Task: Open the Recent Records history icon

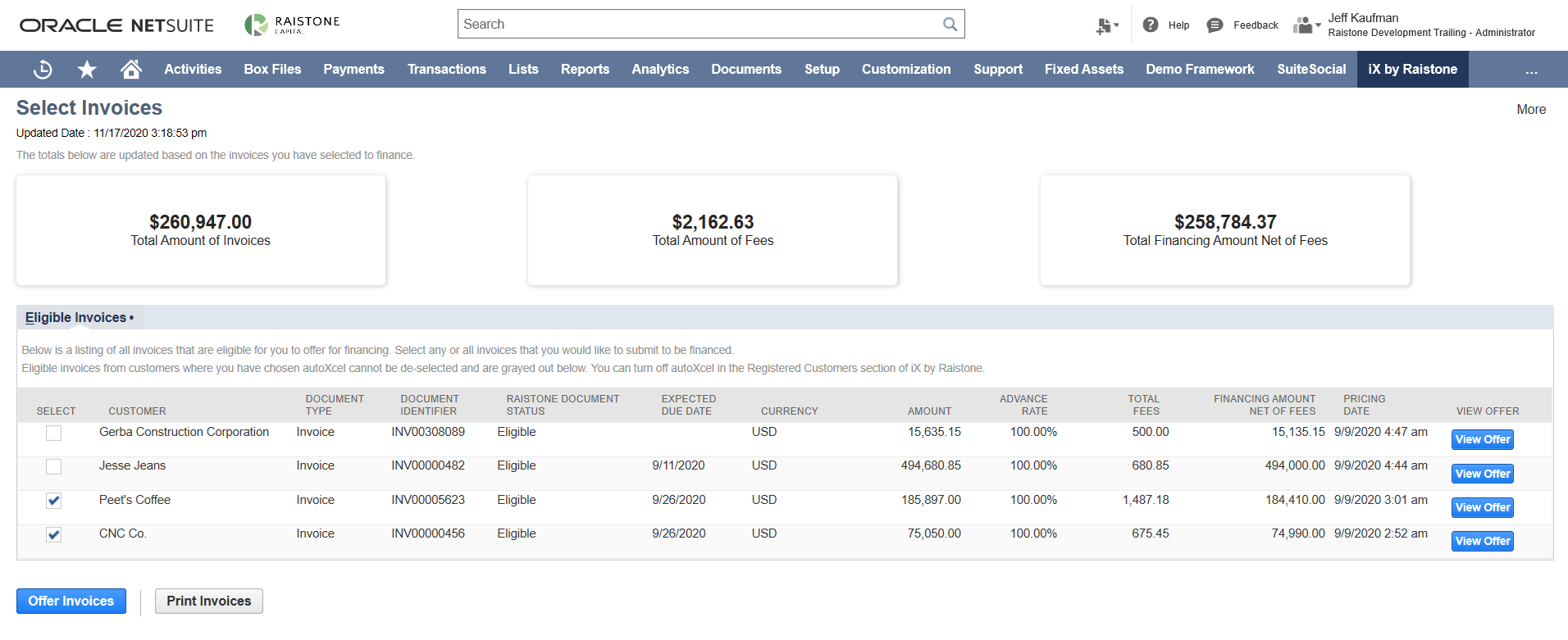Action: click(x=43, y=70)
